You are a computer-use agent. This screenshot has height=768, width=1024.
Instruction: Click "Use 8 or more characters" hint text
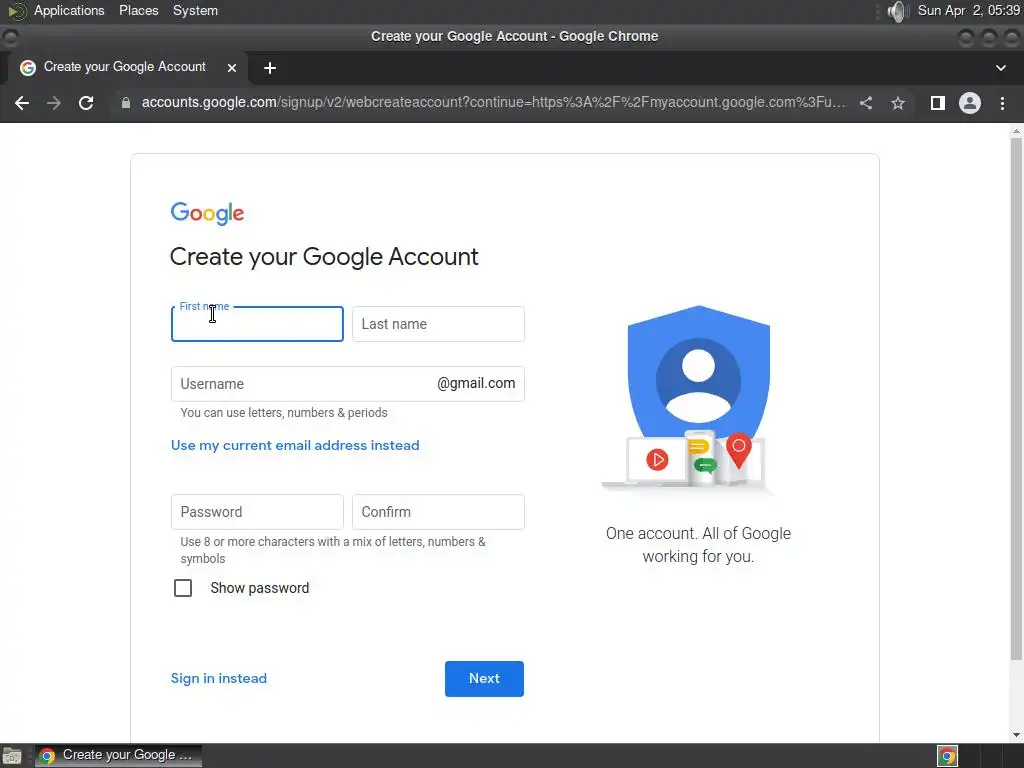(333, 550)
